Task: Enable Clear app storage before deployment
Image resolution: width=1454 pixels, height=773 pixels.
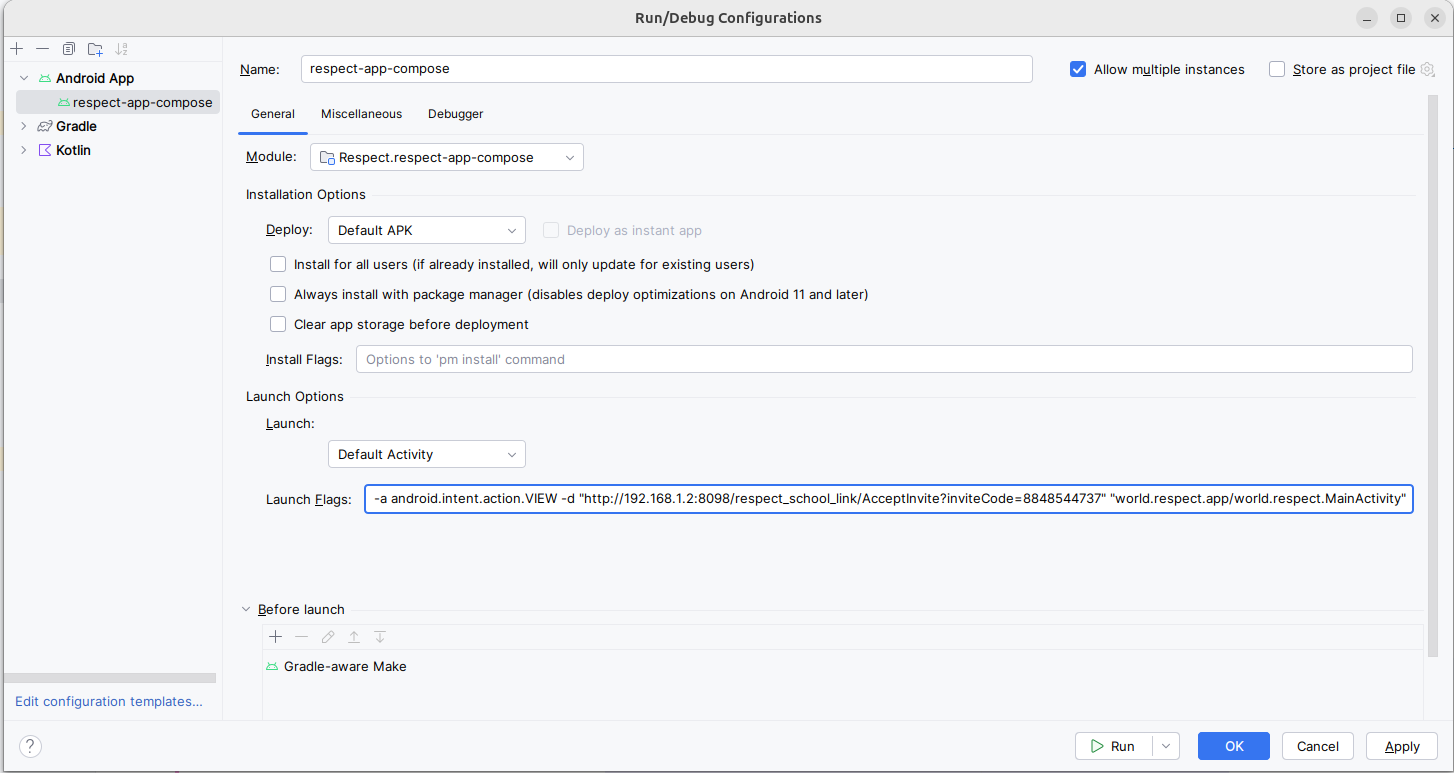Action: point(278,324)
